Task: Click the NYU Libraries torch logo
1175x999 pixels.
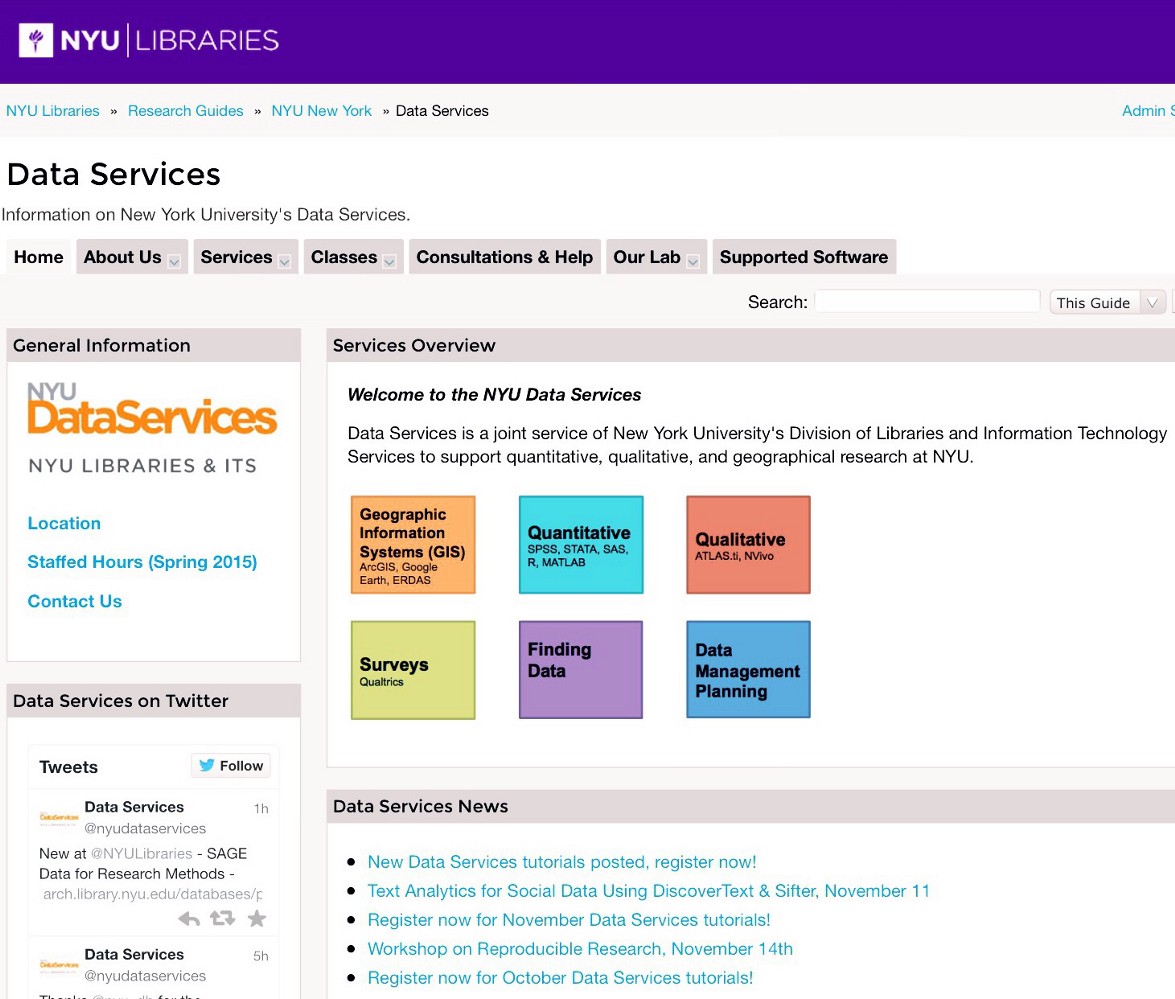Action: tap(36, 41)
